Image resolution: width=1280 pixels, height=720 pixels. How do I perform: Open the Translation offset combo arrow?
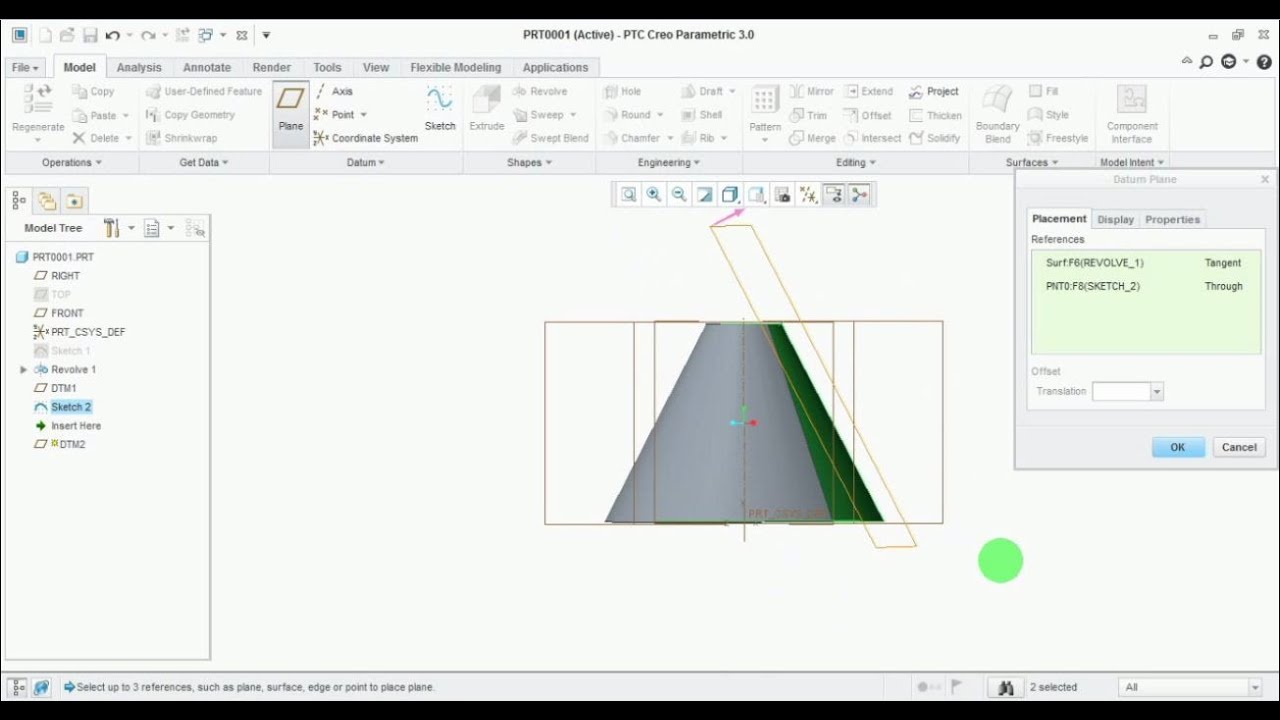click(x=1157, y=392)
